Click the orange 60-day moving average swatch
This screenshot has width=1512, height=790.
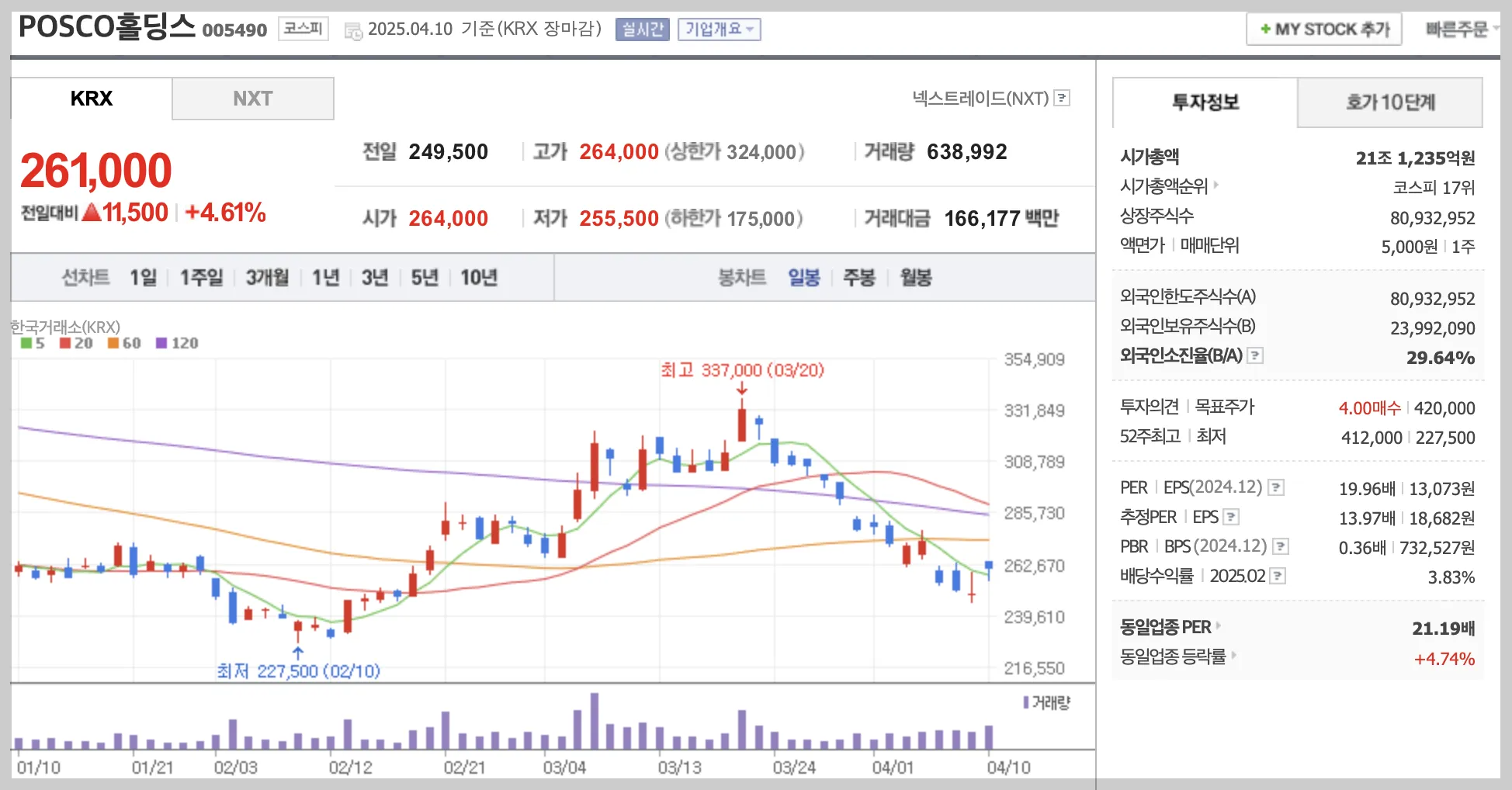coord(113,343)
